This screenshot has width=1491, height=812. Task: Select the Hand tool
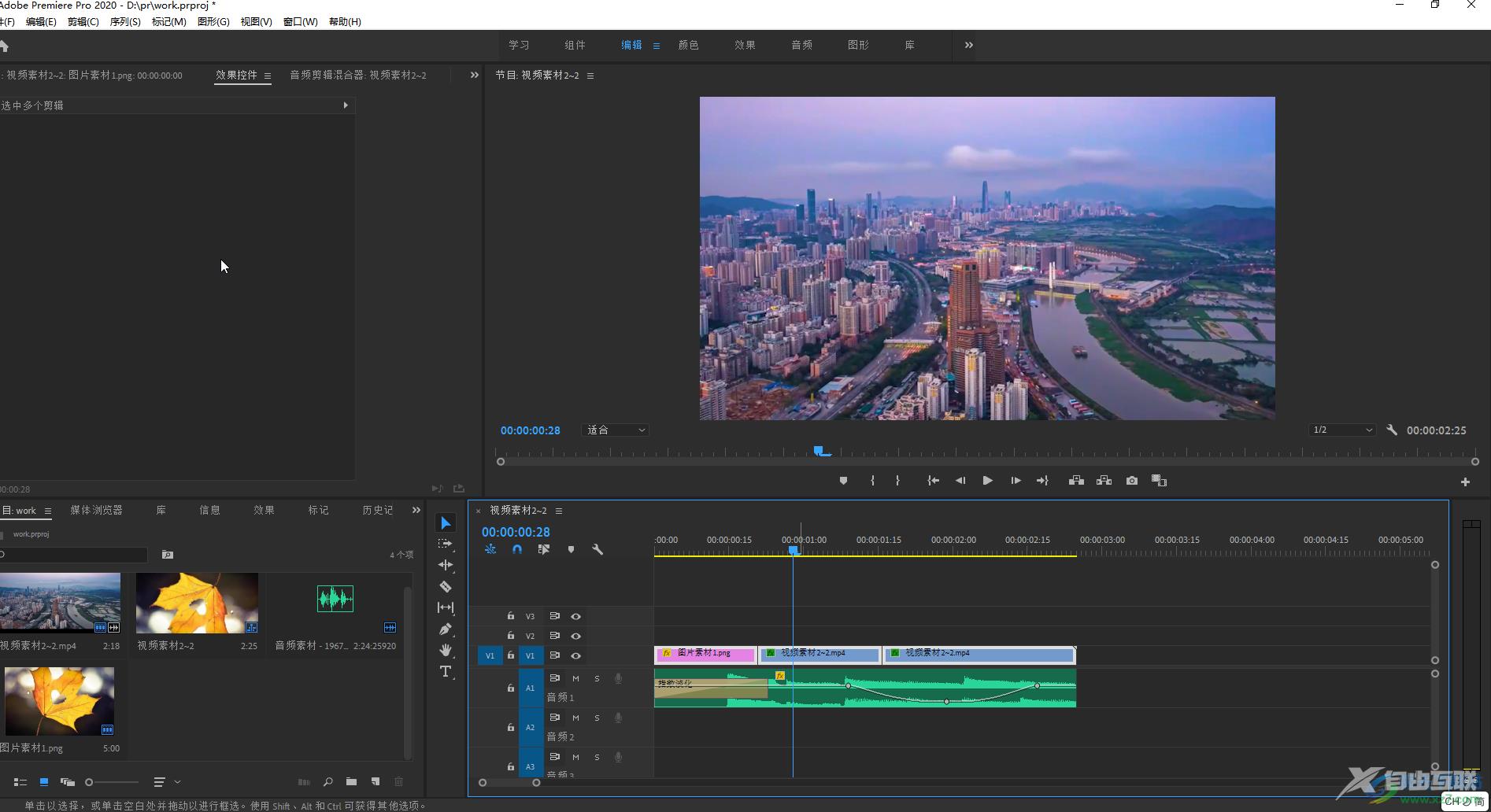point(446,650)
